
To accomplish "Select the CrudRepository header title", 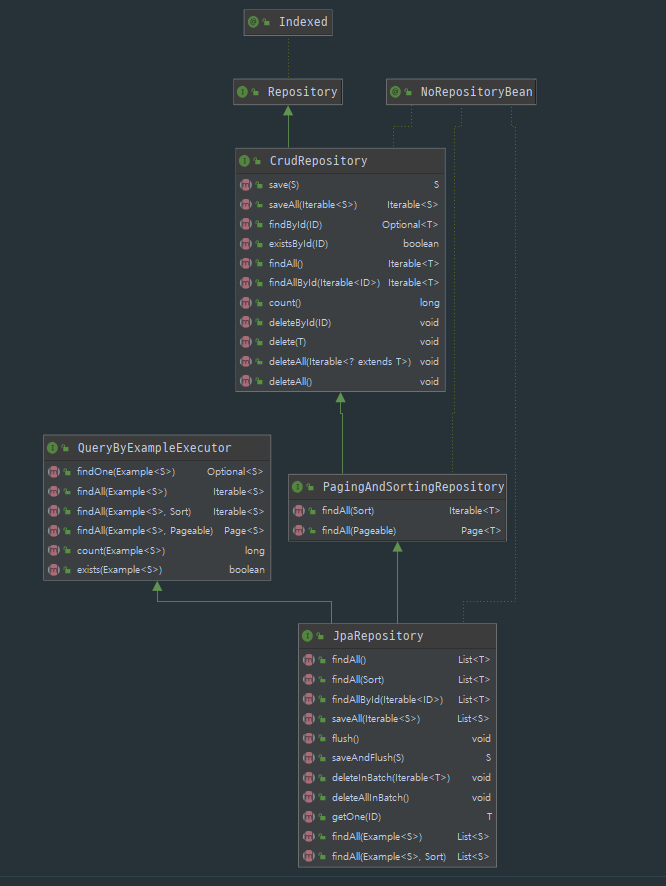I will 319,161.
